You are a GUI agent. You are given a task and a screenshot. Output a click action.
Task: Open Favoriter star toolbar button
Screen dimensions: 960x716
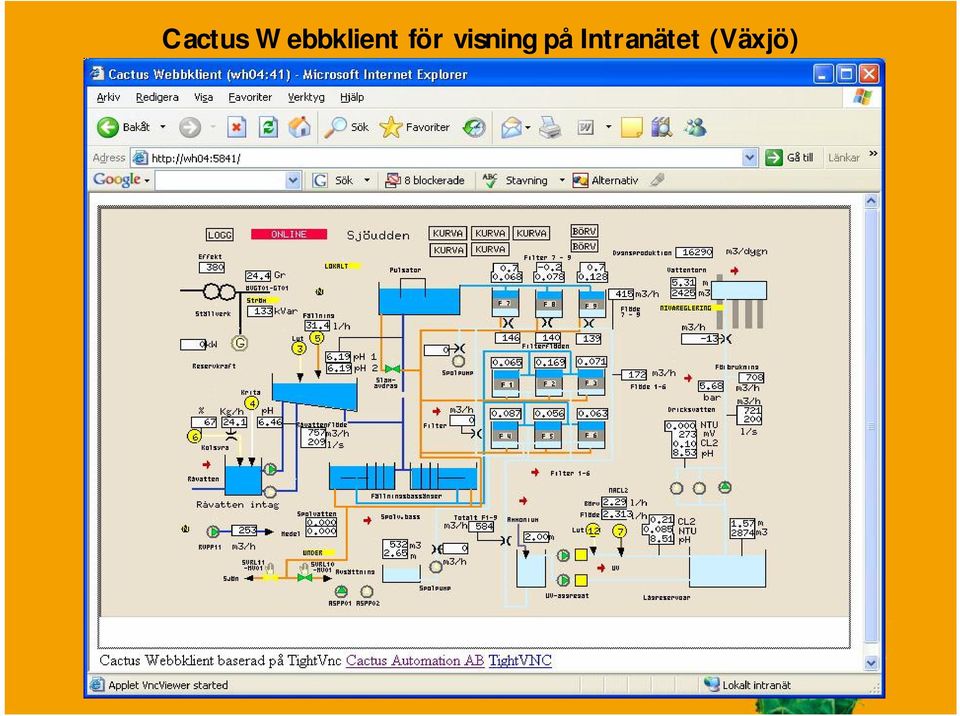coord(414,127)
